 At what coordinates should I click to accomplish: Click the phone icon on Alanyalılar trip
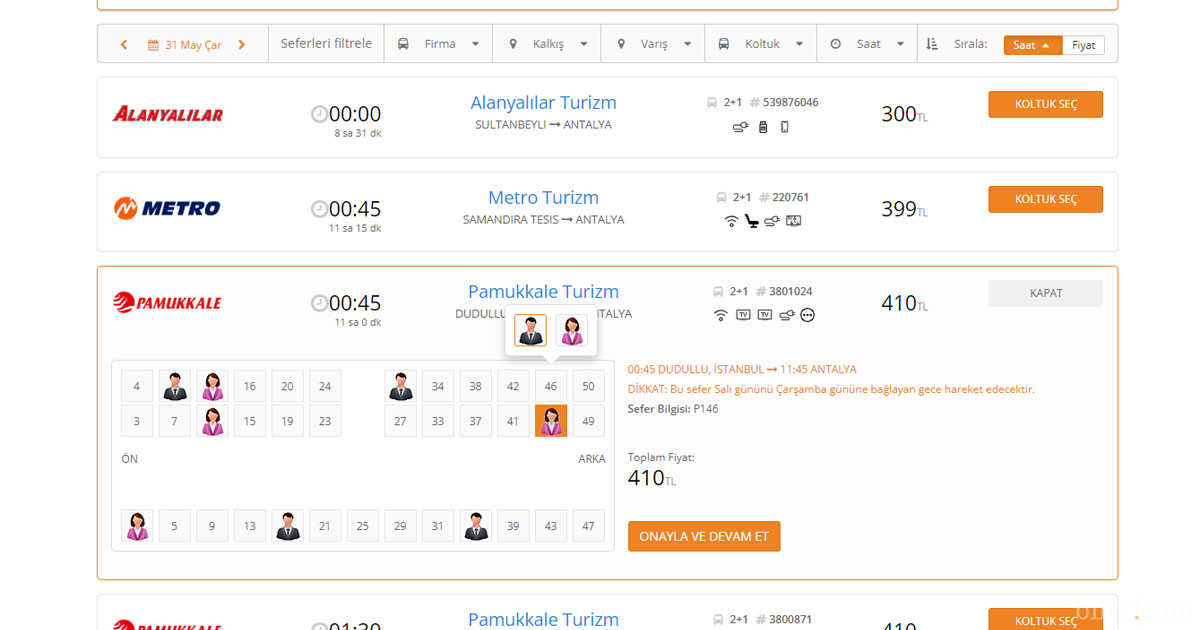point(785,127)
